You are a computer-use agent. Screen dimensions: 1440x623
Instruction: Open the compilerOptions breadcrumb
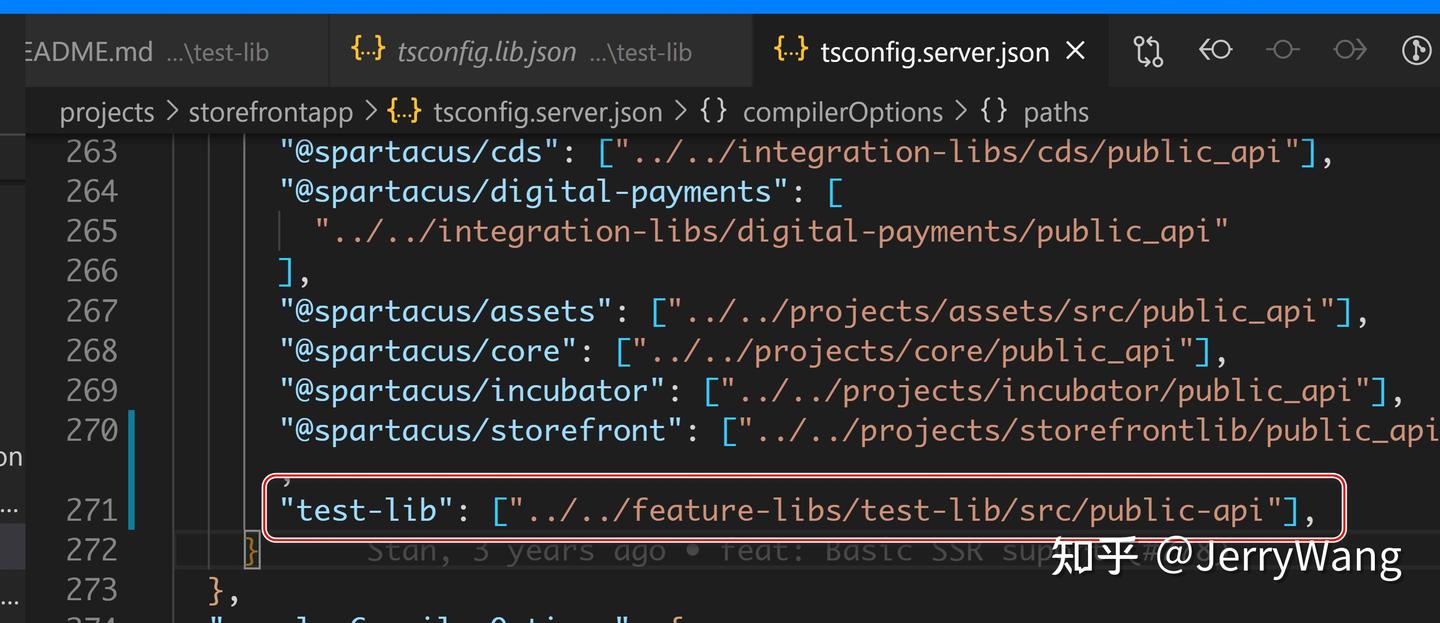(x=842, y=112)
